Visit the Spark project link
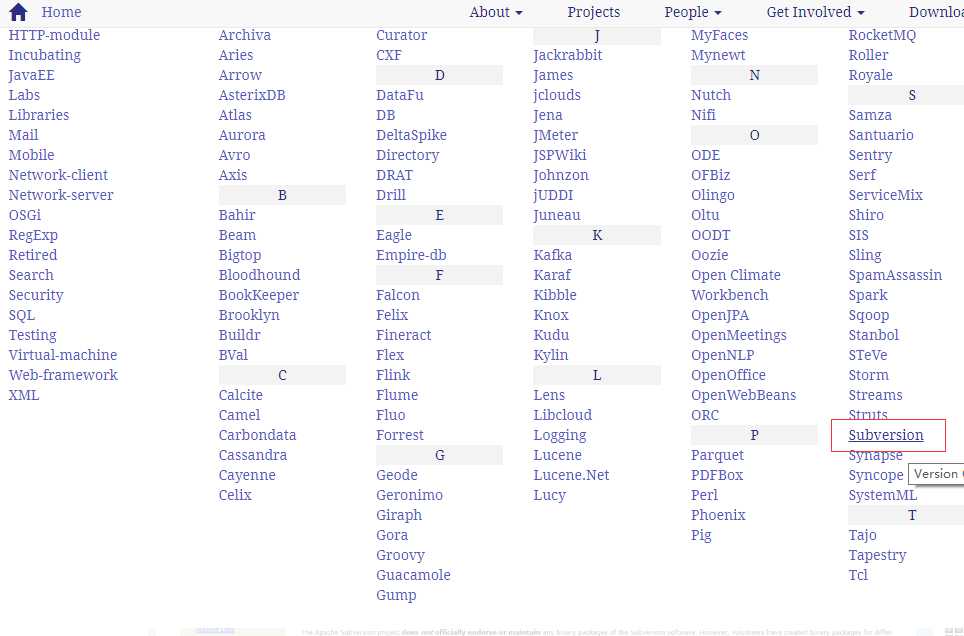Viewport: 964px width, 636px height. coord(867,295)
